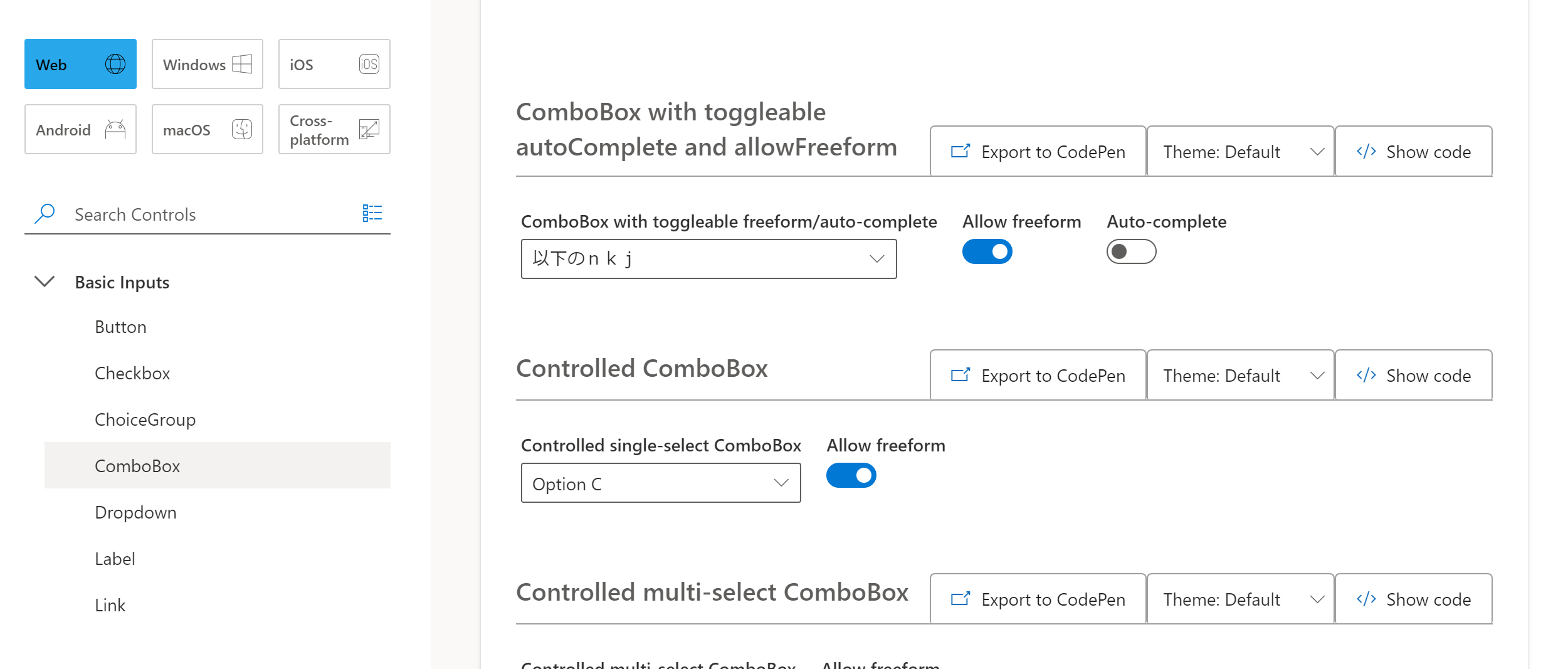Turn off Allow freeform on Controlled ComboBox

(850, 475)
